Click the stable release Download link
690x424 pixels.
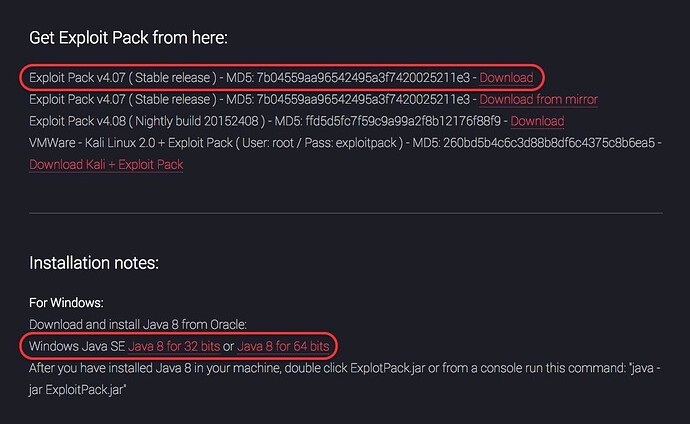point(506,77)
